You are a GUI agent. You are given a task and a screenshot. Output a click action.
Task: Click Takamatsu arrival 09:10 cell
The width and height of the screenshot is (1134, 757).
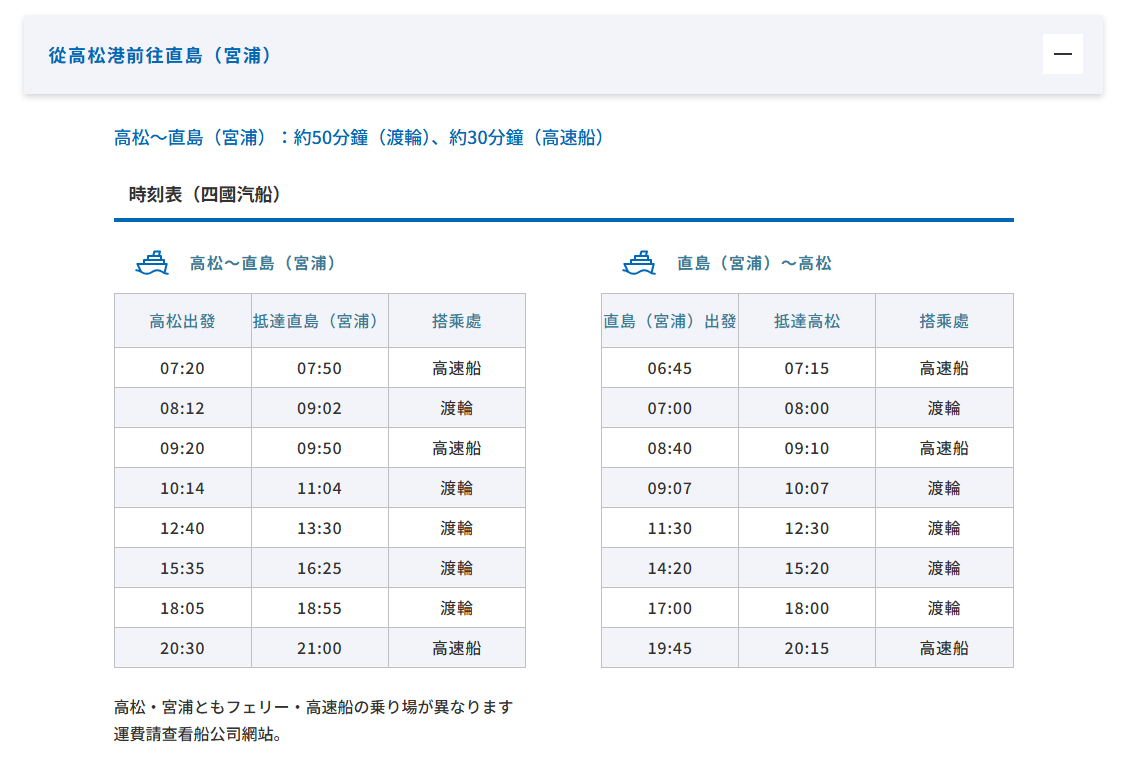[x=807, y=448]
